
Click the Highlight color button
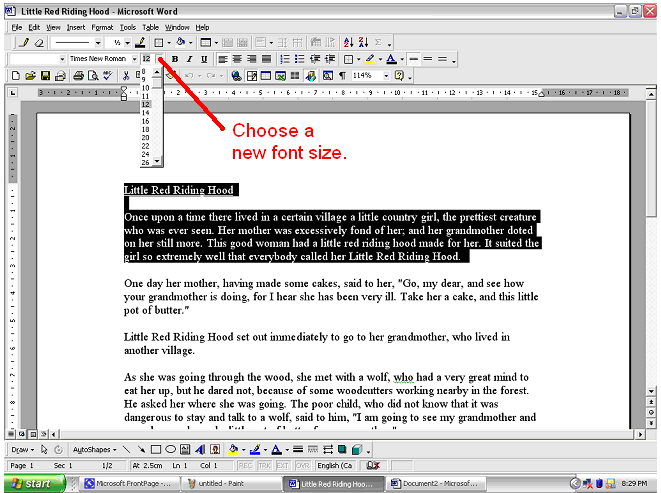click(x=370, y=59)
